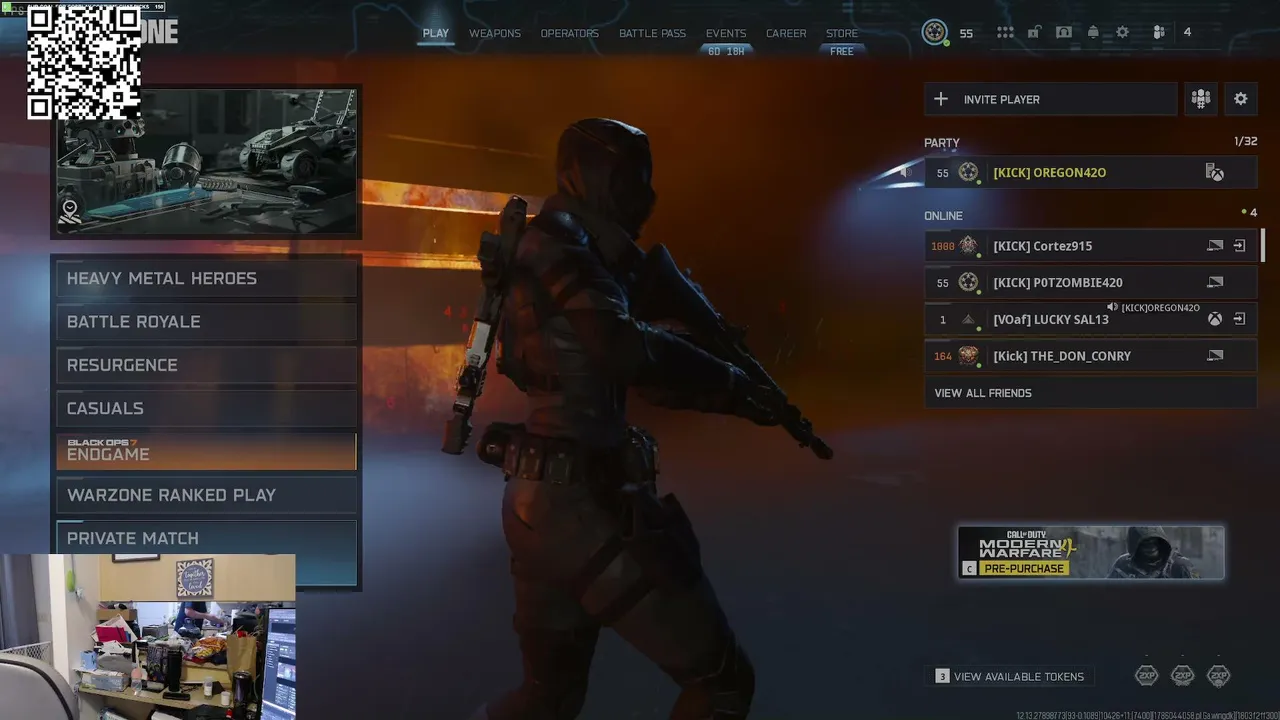This screenshot has height=720, width=1280.
Task: Click the middle 2XP token icon
Action: [1183, 676]
